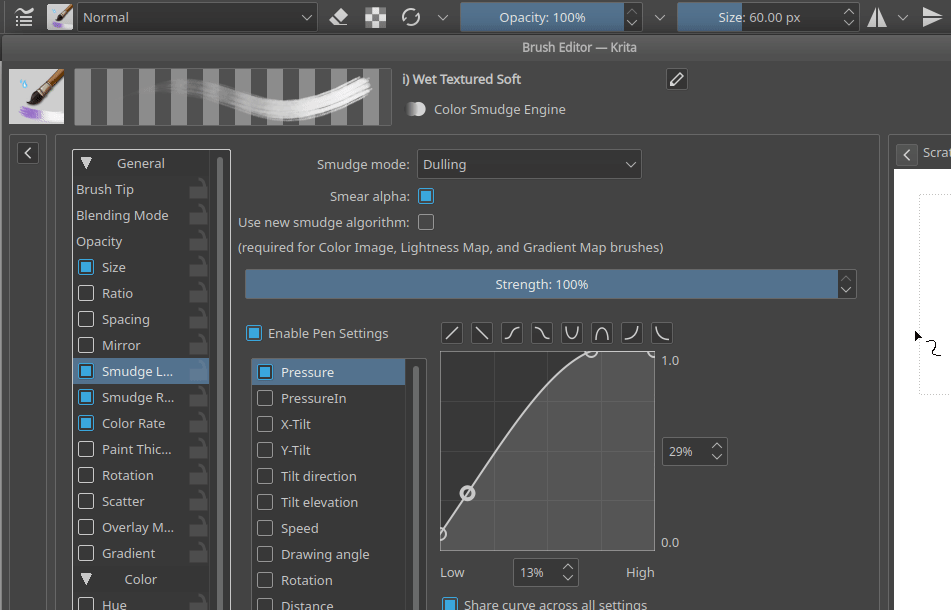This screenshot has height=610, width=951.
Task: Disable the Smear alpha checkbox
Action: (x=426, y=196)
